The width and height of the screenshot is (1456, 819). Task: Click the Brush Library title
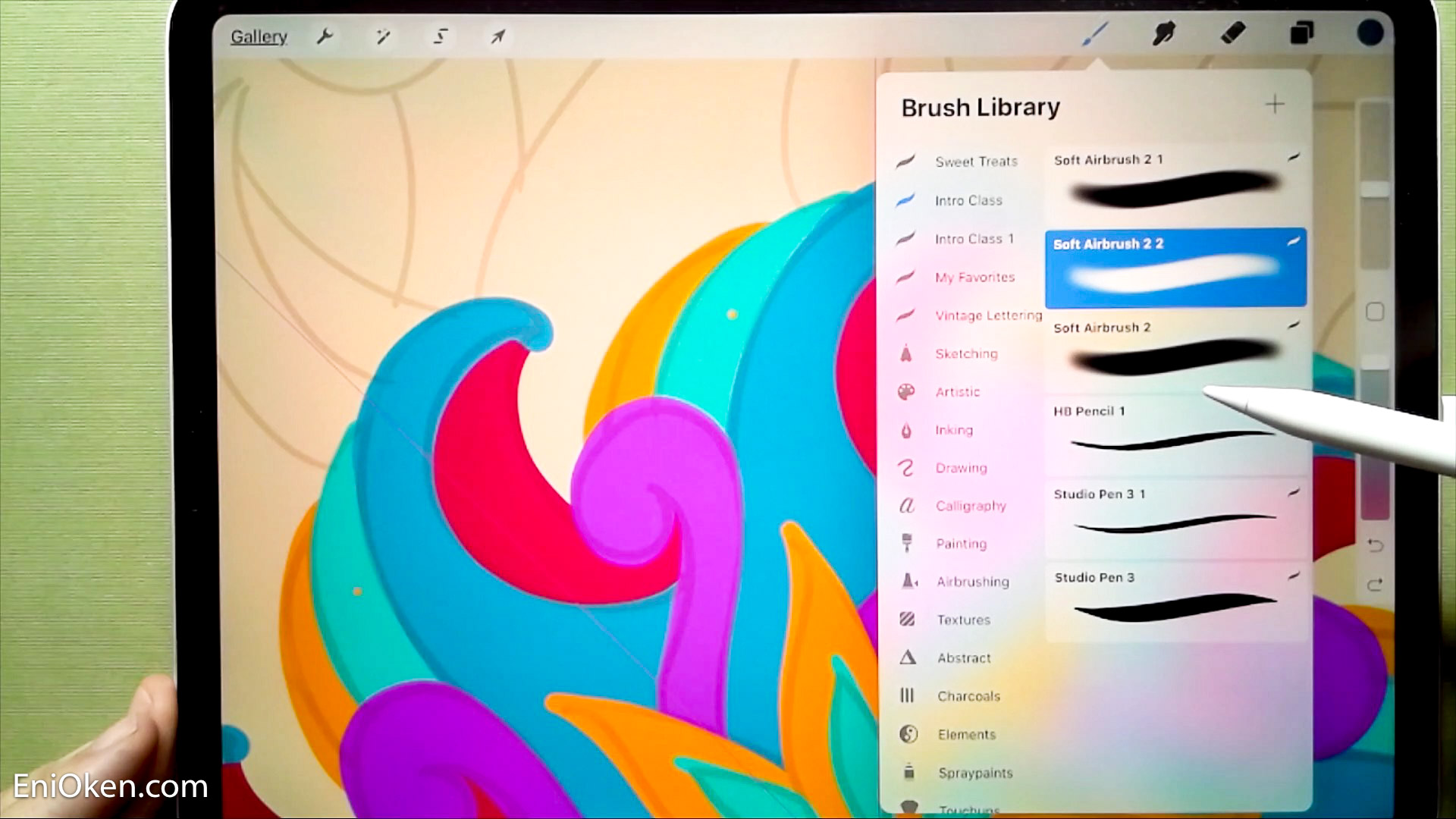click(981, 108)
